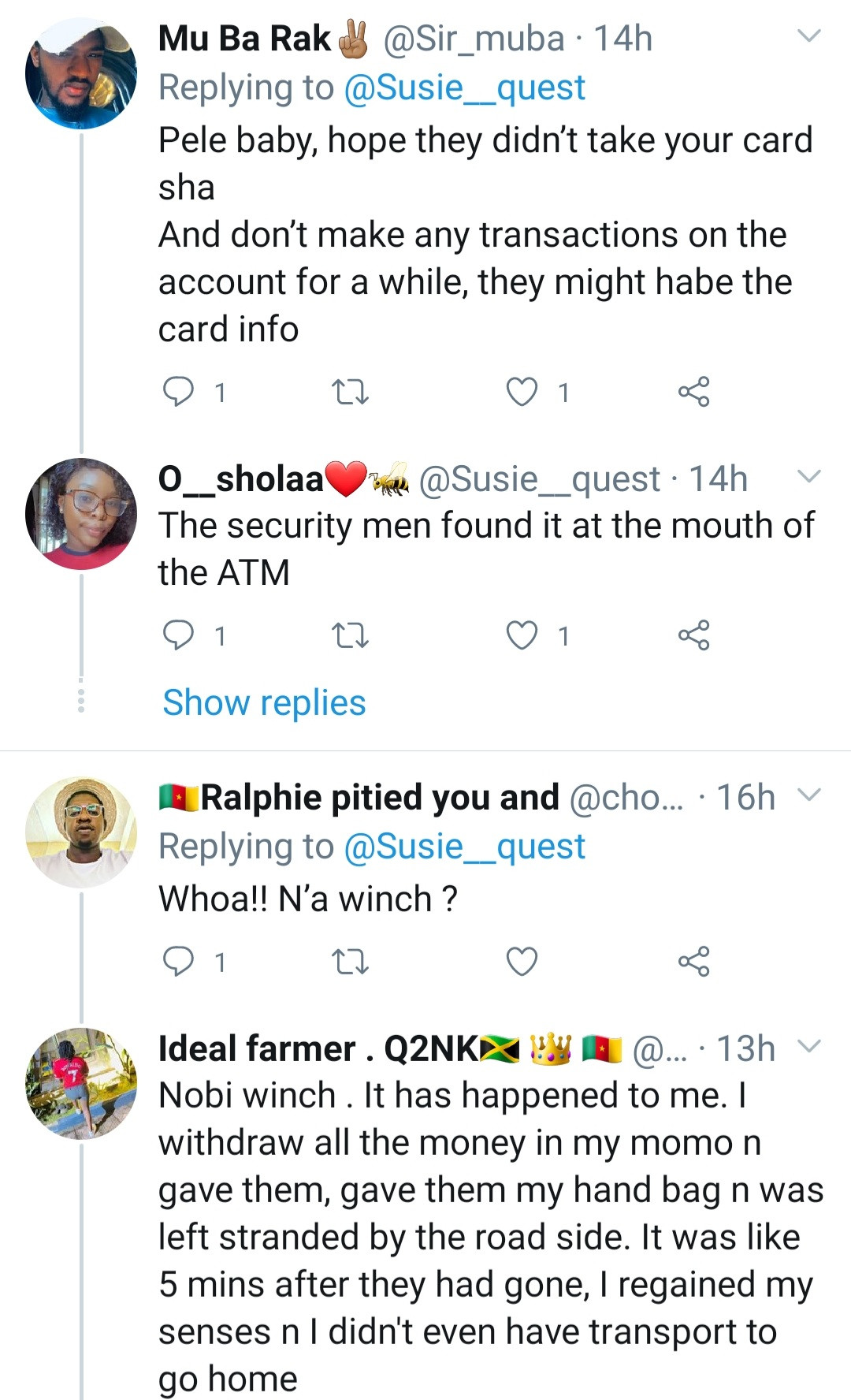Share Ralphie's "N'a winch" tweet
The height and width of the screenshot is (1400, 851).
coord(693,962)
